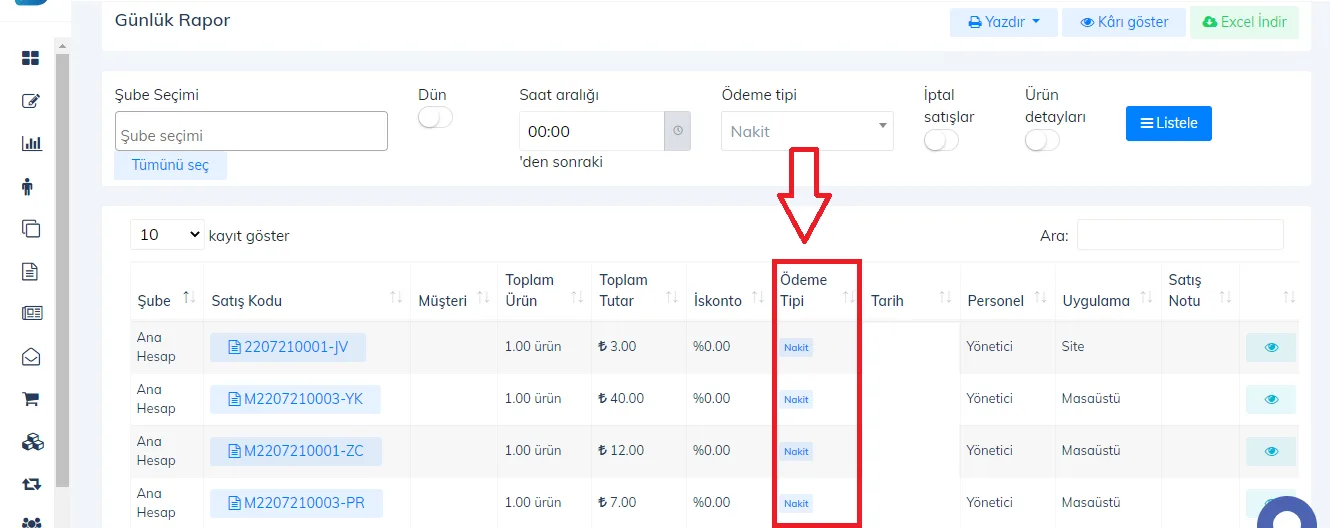
Task: Click the Nakit badge in M2207210001-ZC row
Action: pyautogui.click(x=797, y=451)
